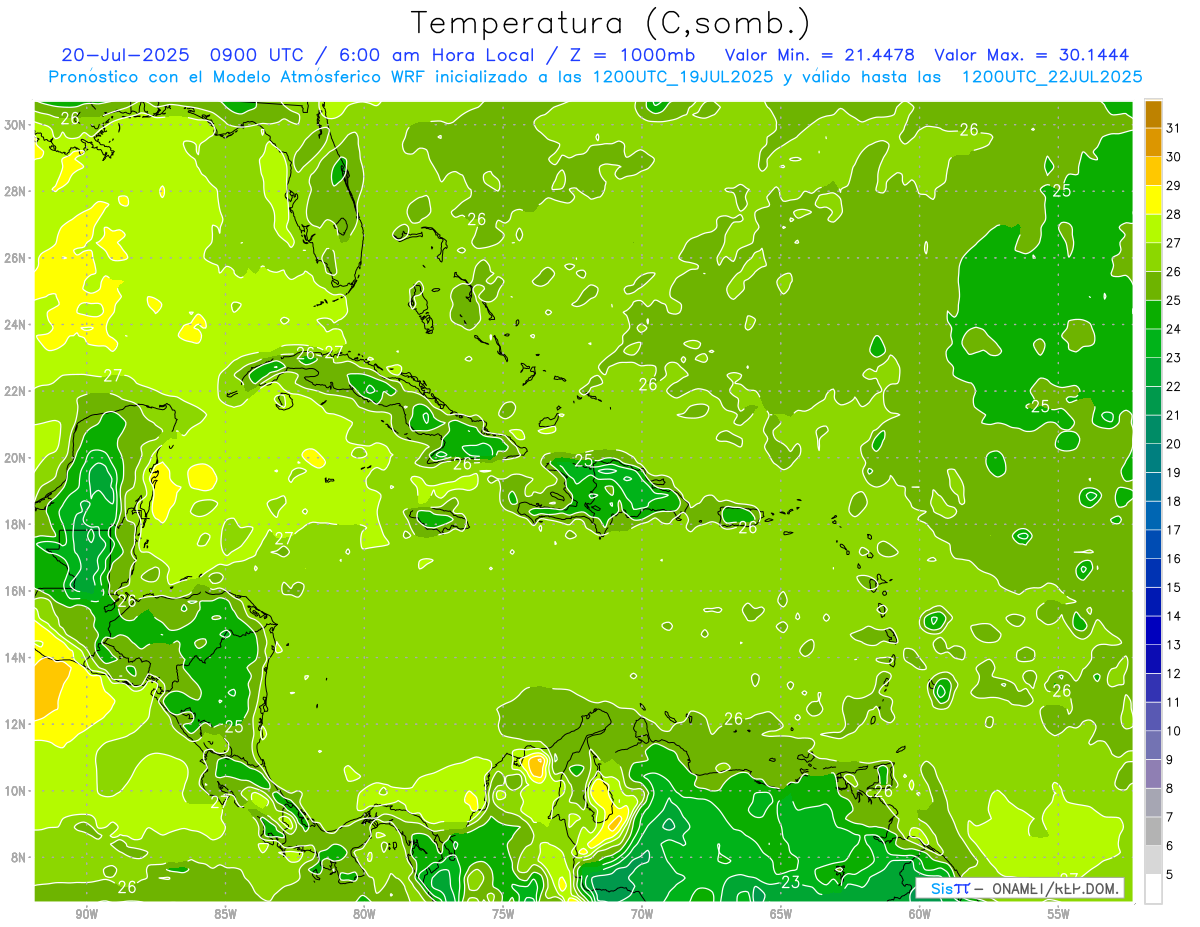Click the 85W longitude axis label
Viewport: 1200px width, 927px height.
pyautogui.click(x=225, y=914)
